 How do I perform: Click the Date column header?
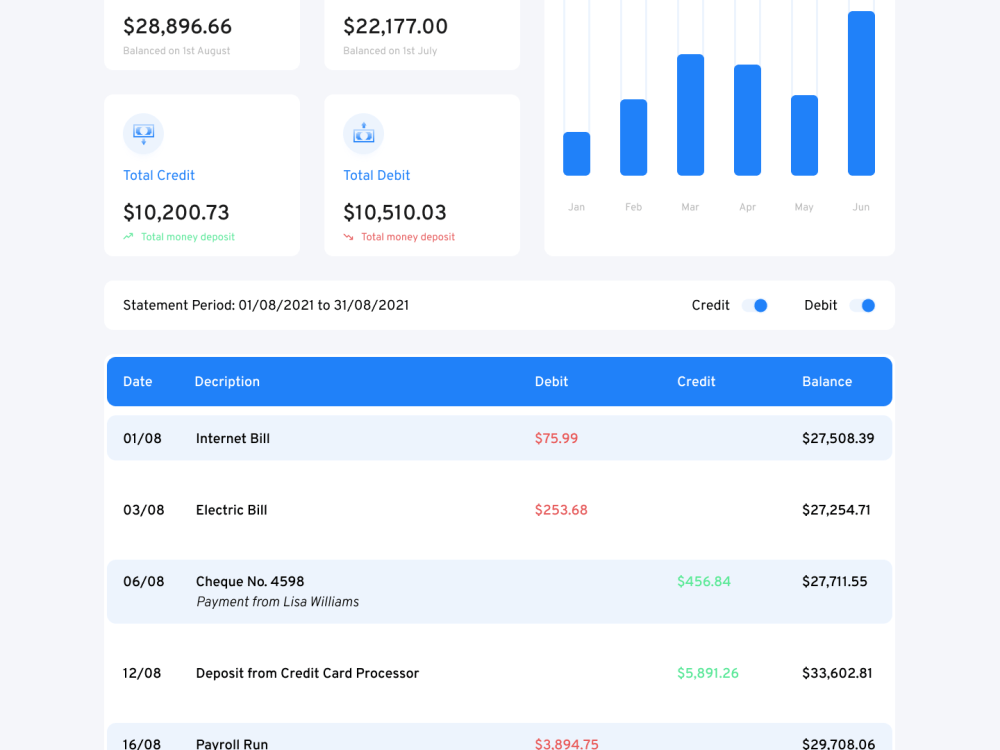[x=138, y=381]
